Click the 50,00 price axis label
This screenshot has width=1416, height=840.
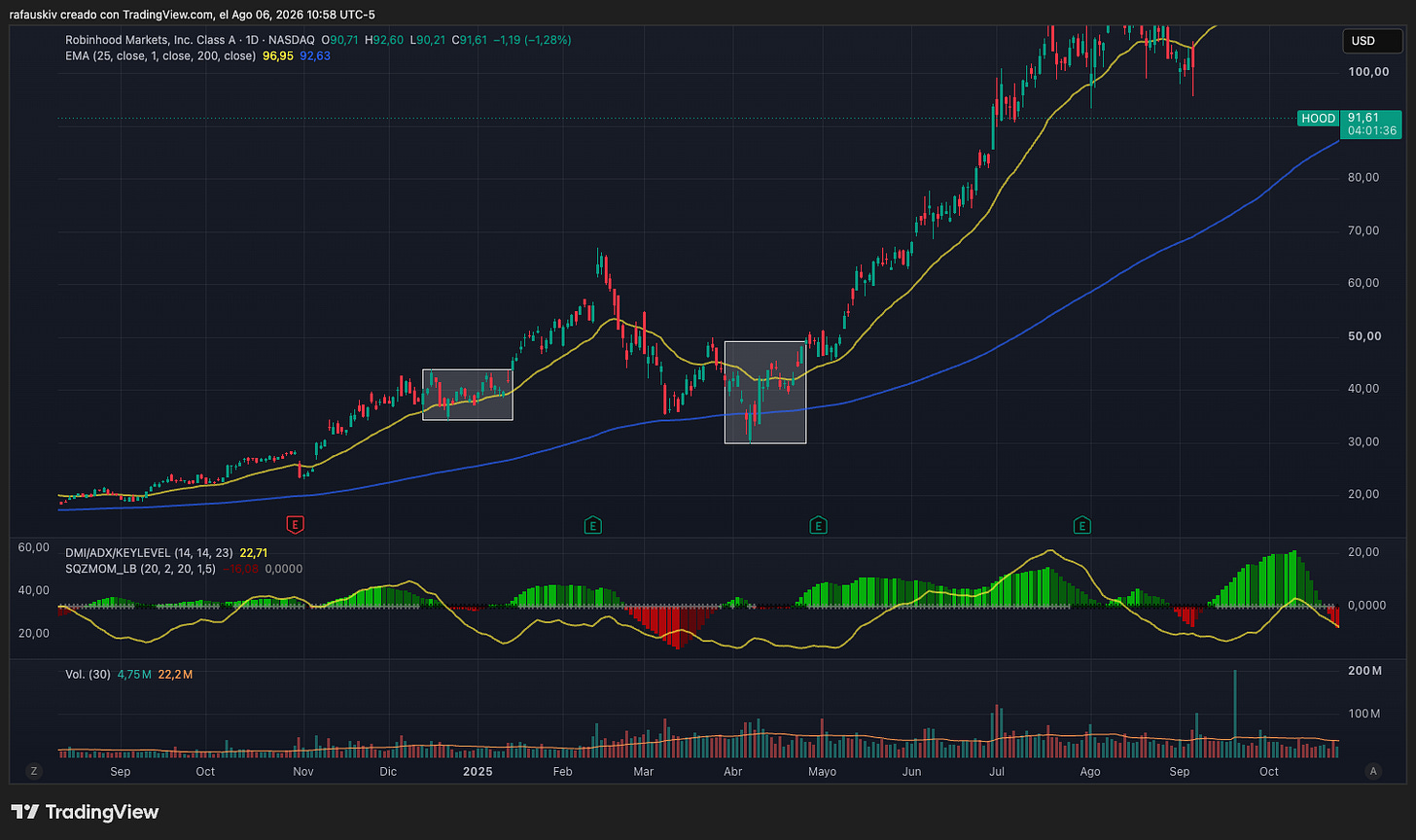(1364, 336)
